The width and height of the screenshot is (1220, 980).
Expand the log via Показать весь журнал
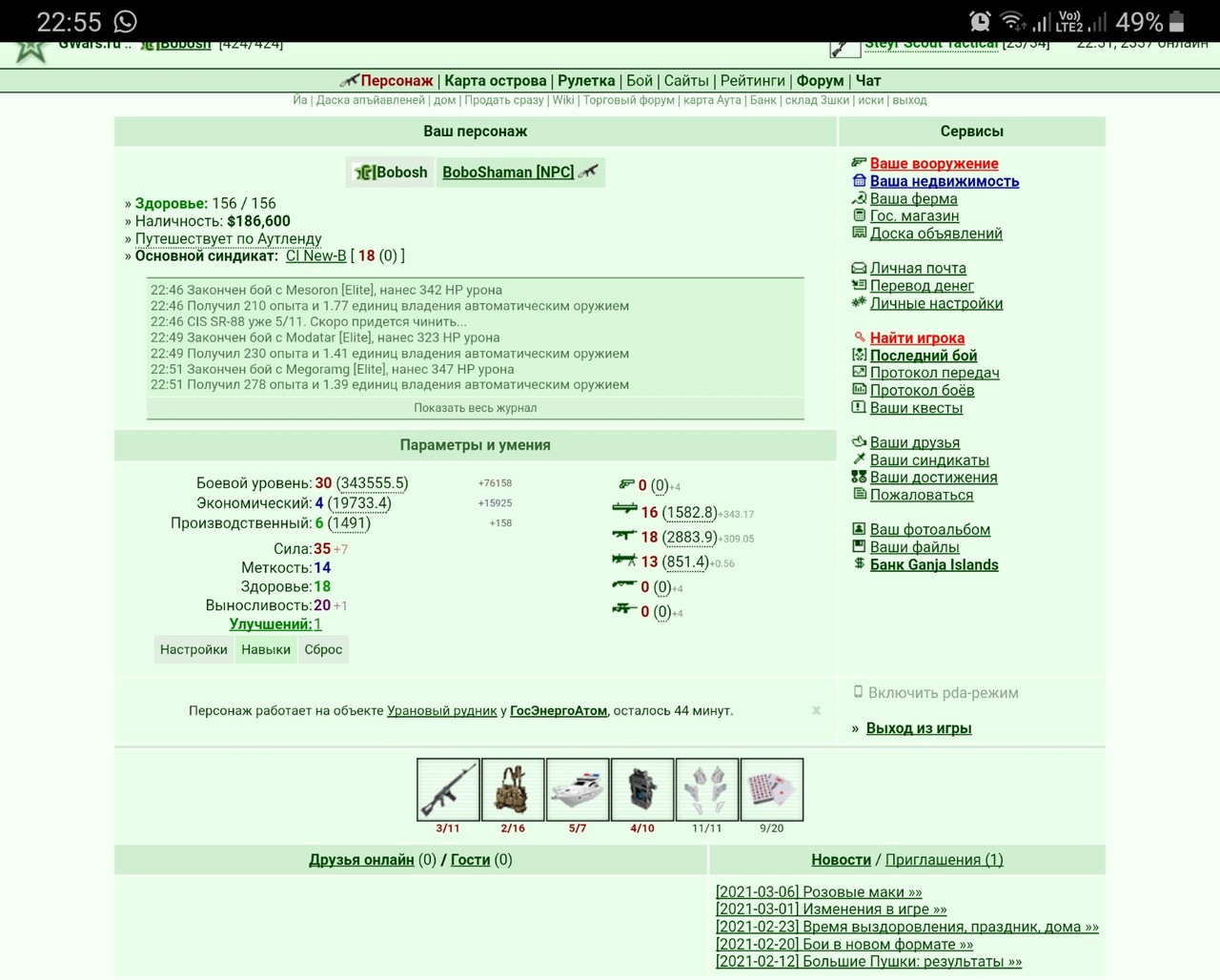(475, 408)
